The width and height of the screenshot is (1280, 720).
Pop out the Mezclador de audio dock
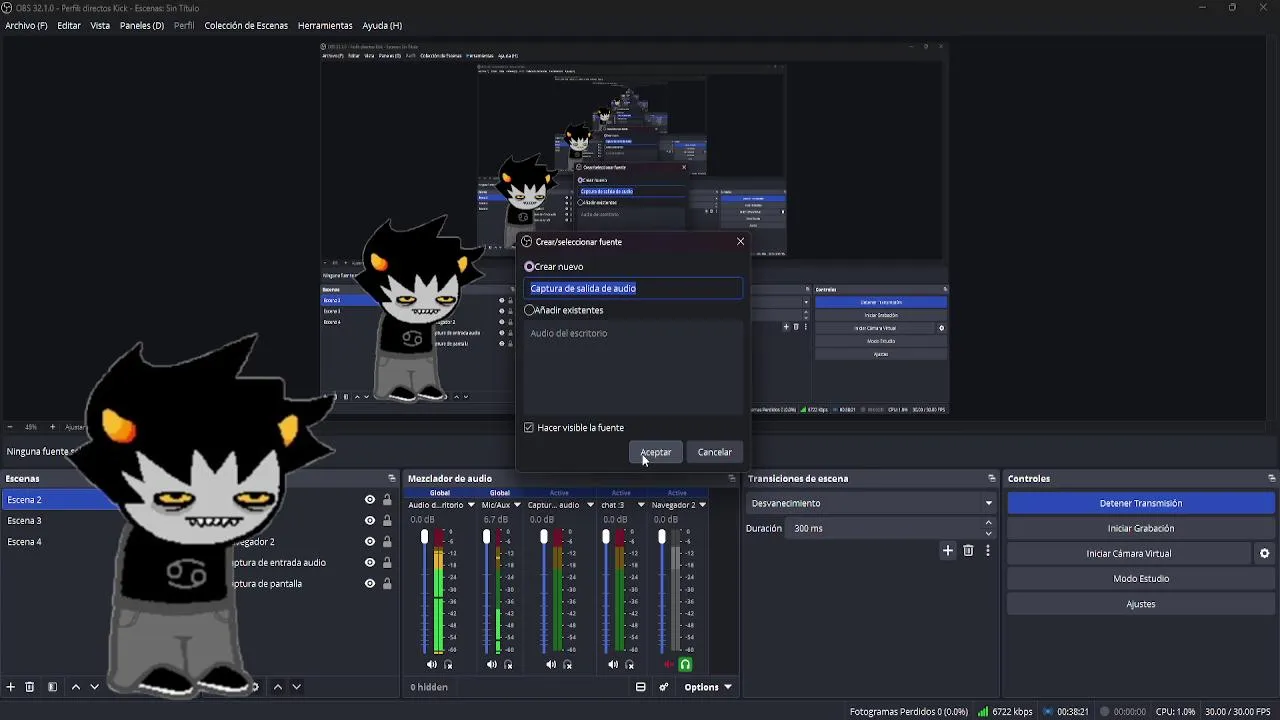click(x=732, y=478)
